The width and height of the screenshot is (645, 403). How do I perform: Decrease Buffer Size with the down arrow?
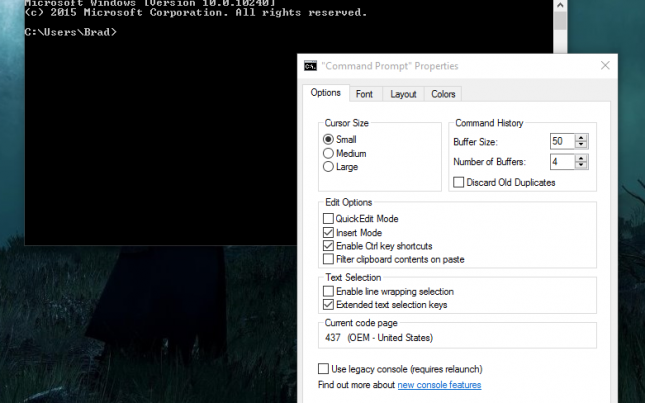[581, 145]
